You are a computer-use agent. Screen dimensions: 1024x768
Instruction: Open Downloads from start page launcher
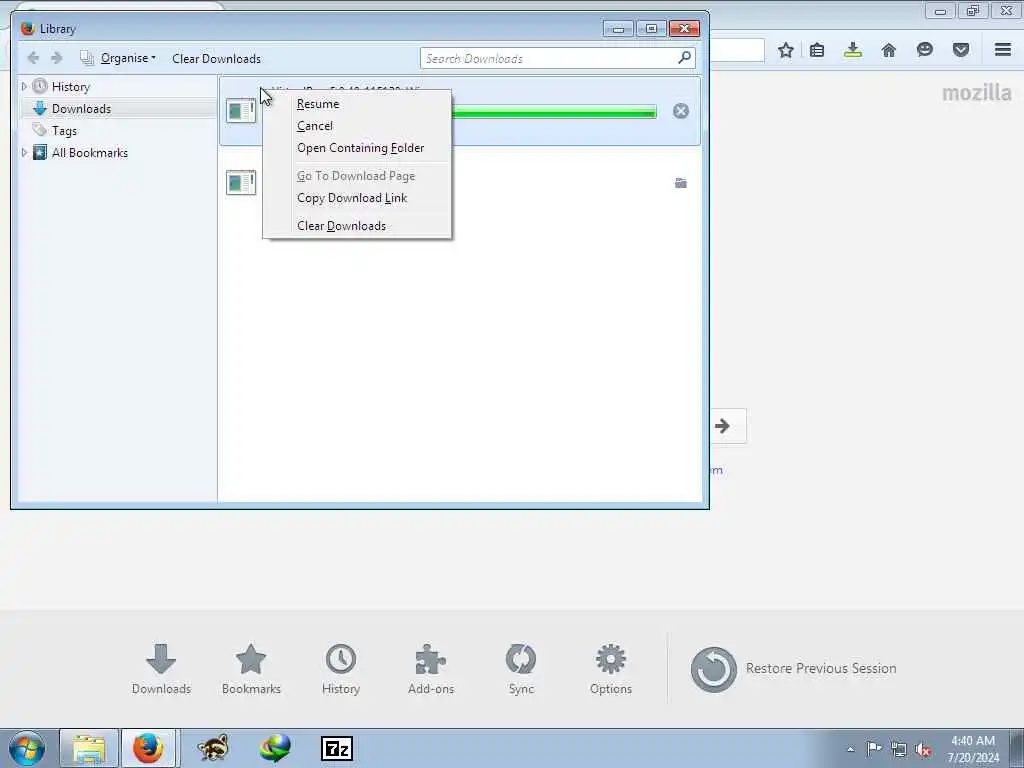coord(161,669)
